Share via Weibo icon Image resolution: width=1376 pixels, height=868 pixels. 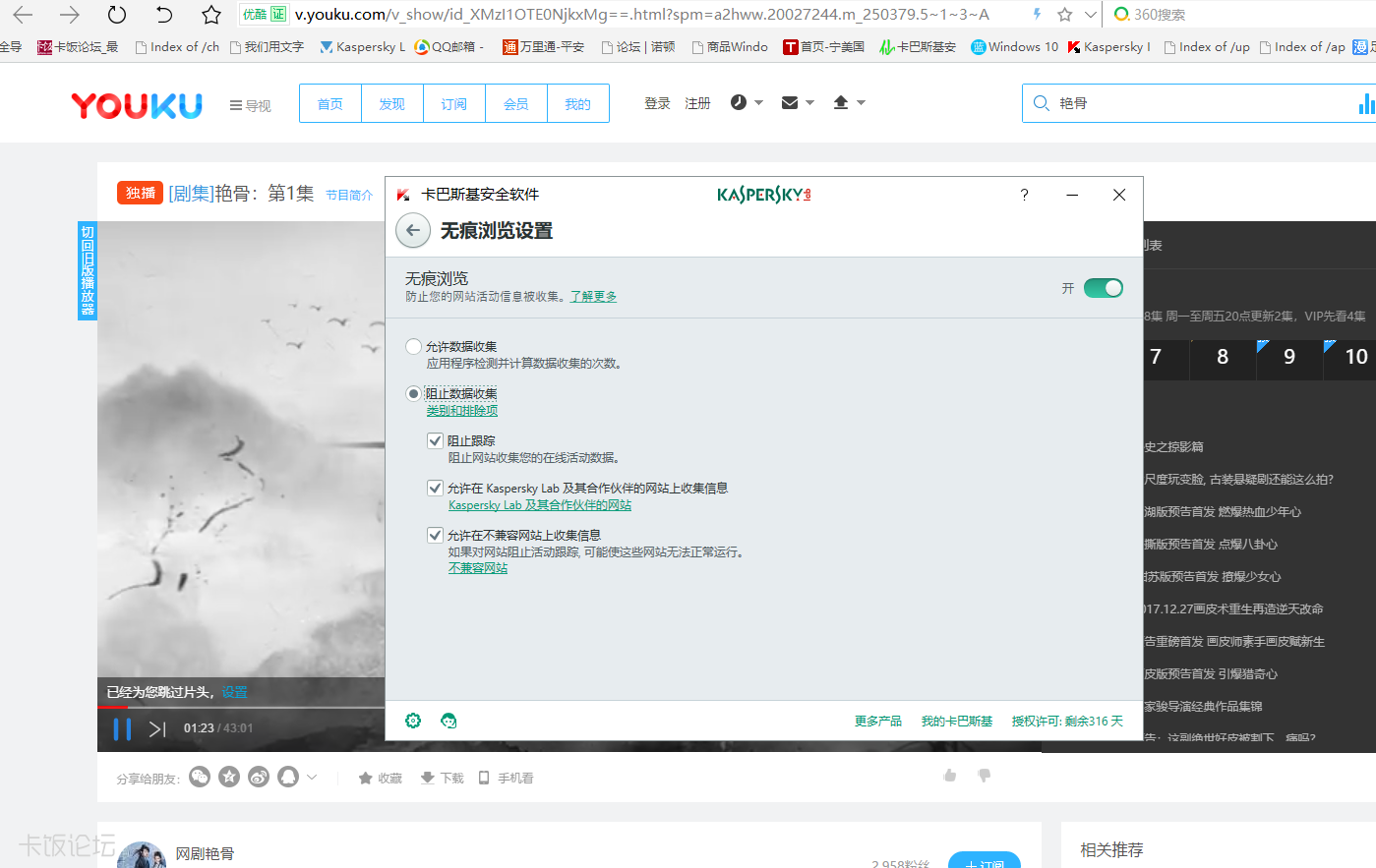pos(259,777)
